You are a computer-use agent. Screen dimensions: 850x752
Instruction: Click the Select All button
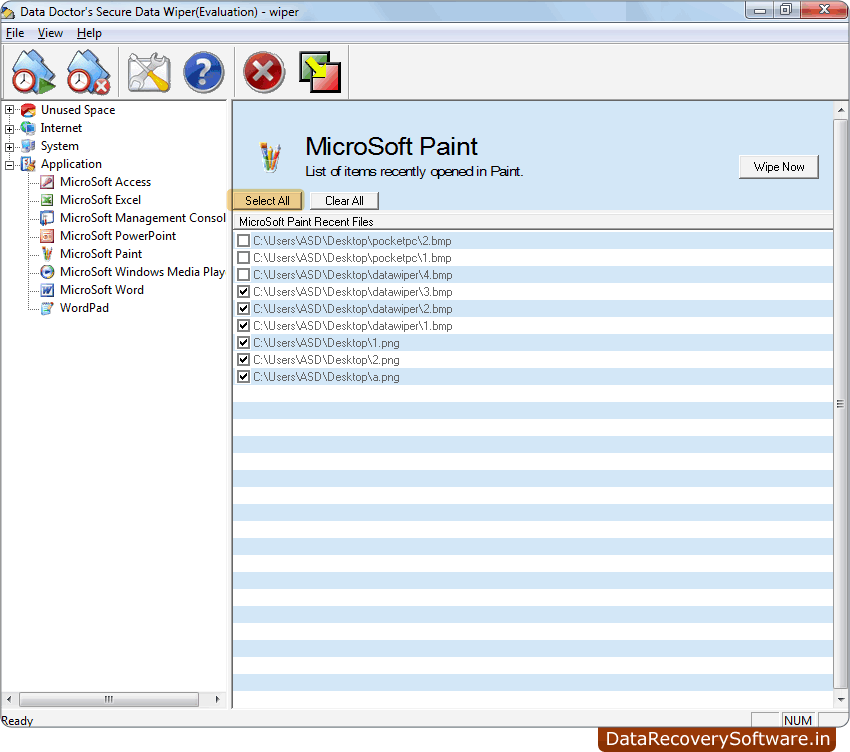[x=267, y=201]
